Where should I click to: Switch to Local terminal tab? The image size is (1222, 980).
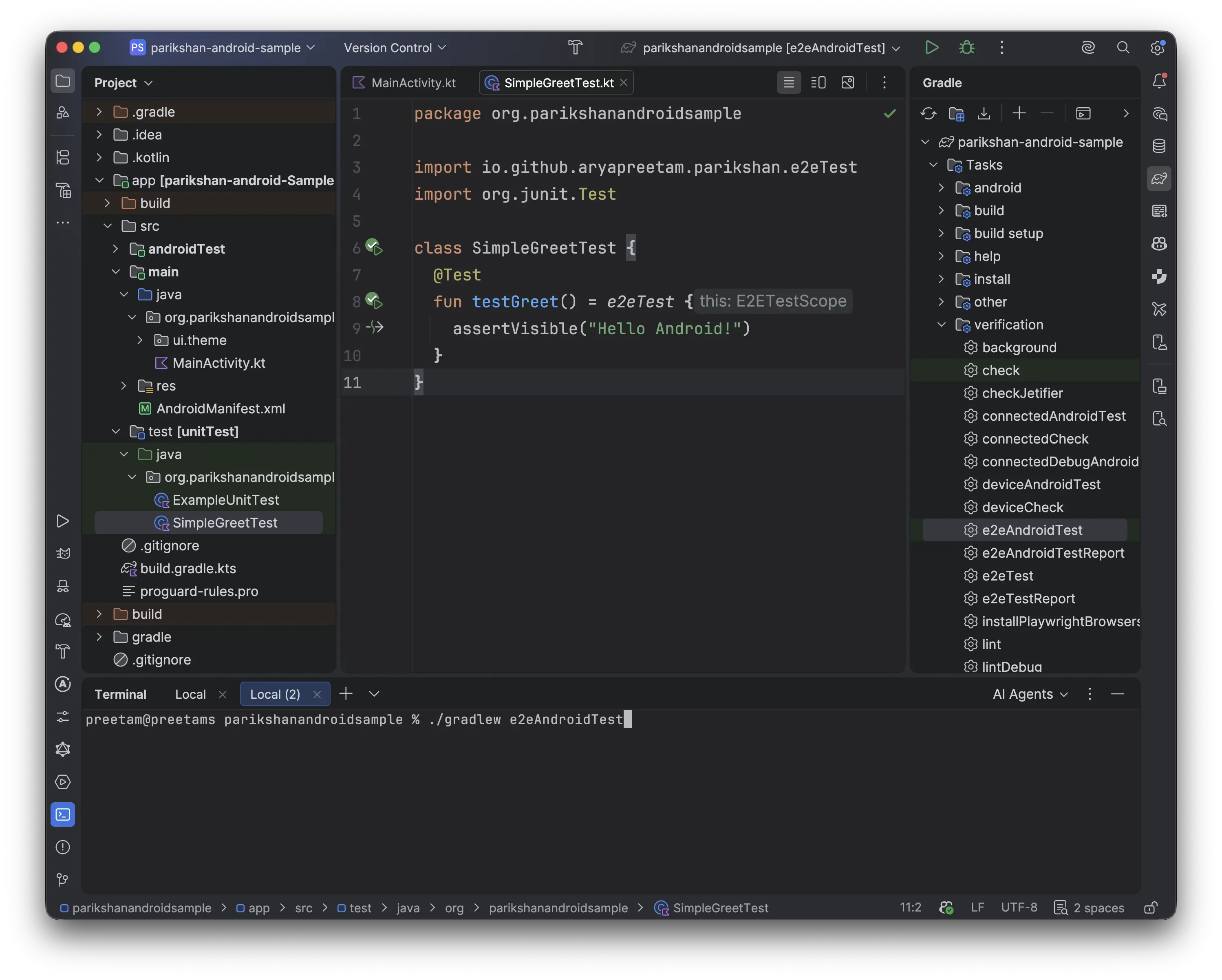coord(190,694)
